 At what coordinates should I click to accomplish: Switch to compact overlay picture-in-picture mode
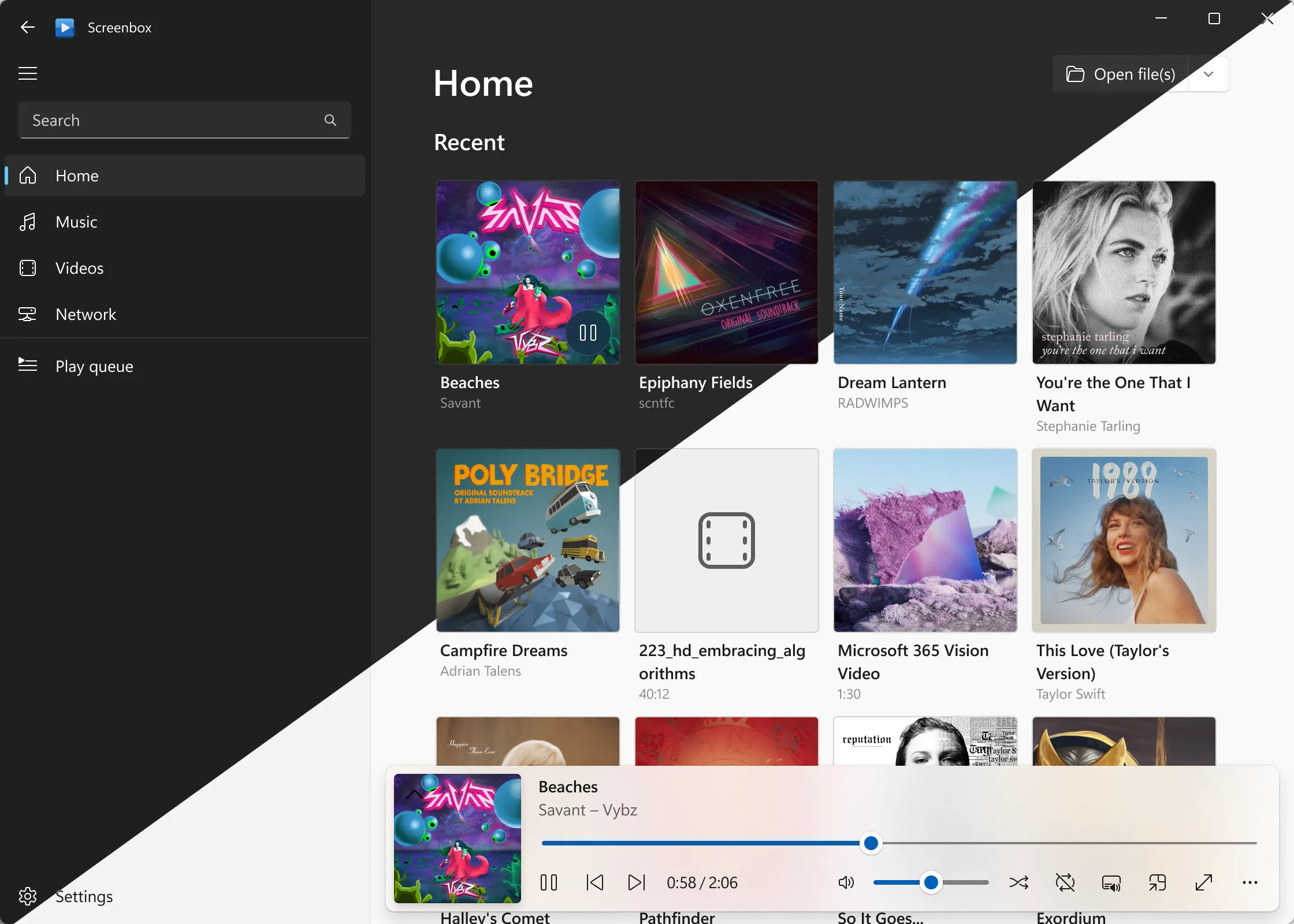point(1158,882)
